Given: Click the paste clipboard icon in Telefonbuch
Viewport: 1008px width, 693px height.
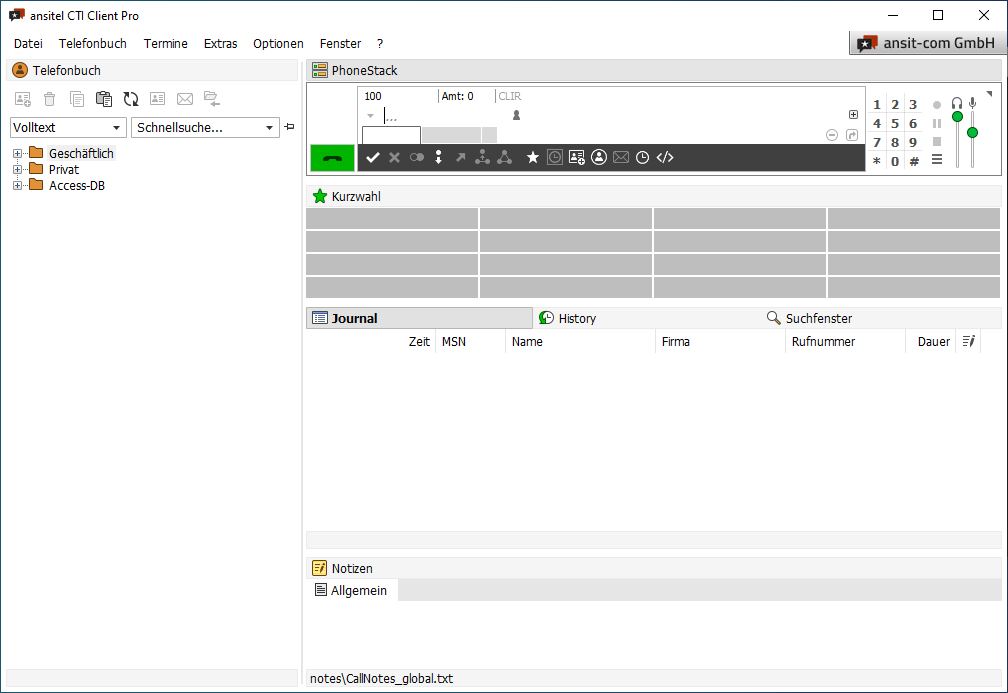Looking at the screenshot, I should click(x=104, y=98).
